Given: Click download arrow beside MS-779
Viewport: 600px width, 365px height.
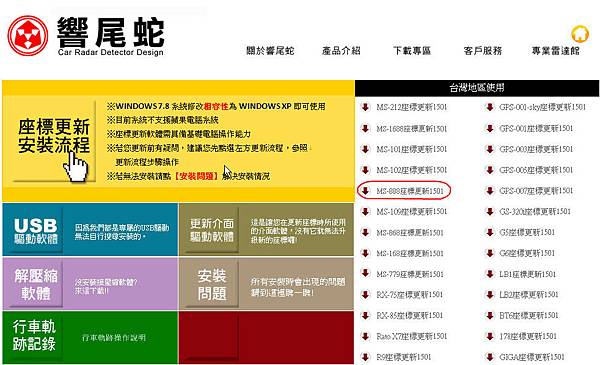Looking at the screenshot, I should (x=365, y=274).
